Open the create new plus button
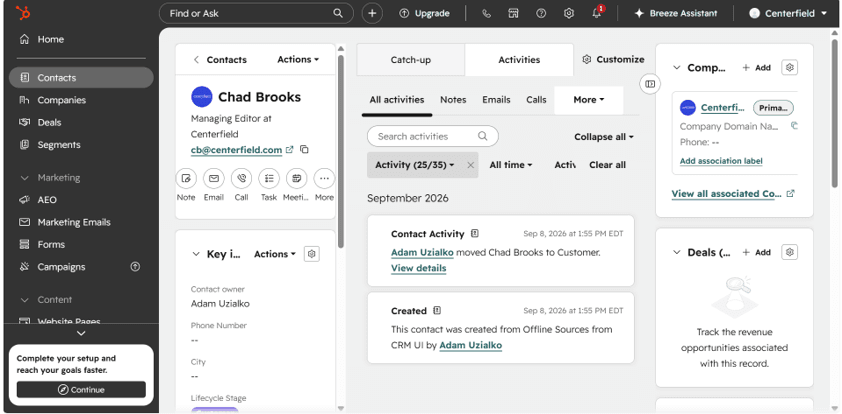The image size is (842, 414). [x=372, y=13]
